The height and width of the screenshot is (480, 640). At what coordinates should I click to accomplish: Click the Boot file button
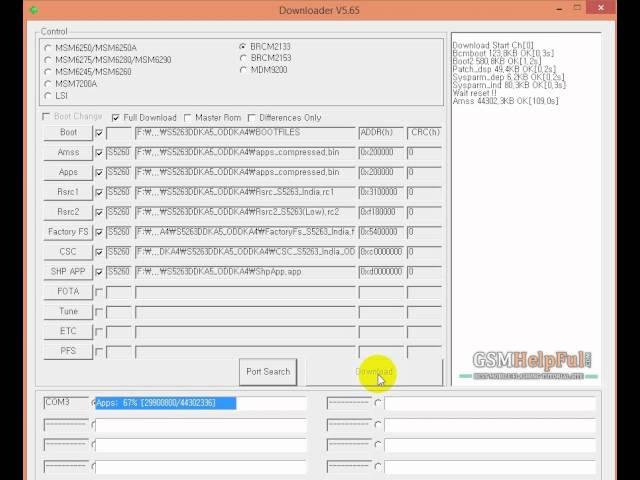click(68, 133)
